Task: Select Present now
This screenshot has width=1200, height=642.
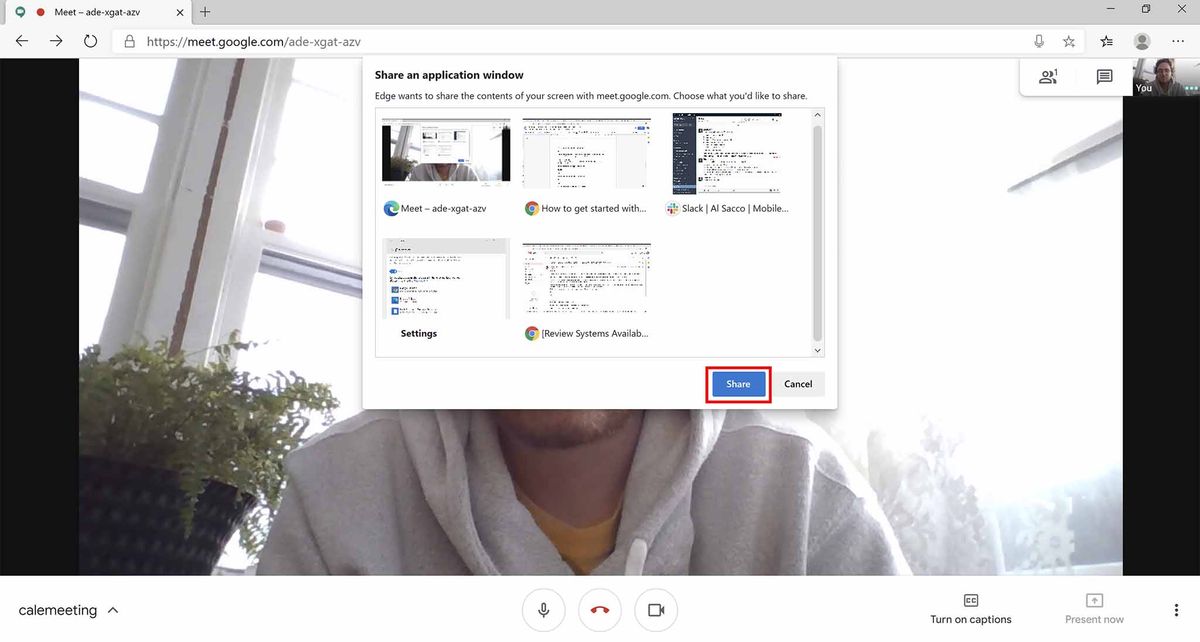Action: (x=1094, y=609)
